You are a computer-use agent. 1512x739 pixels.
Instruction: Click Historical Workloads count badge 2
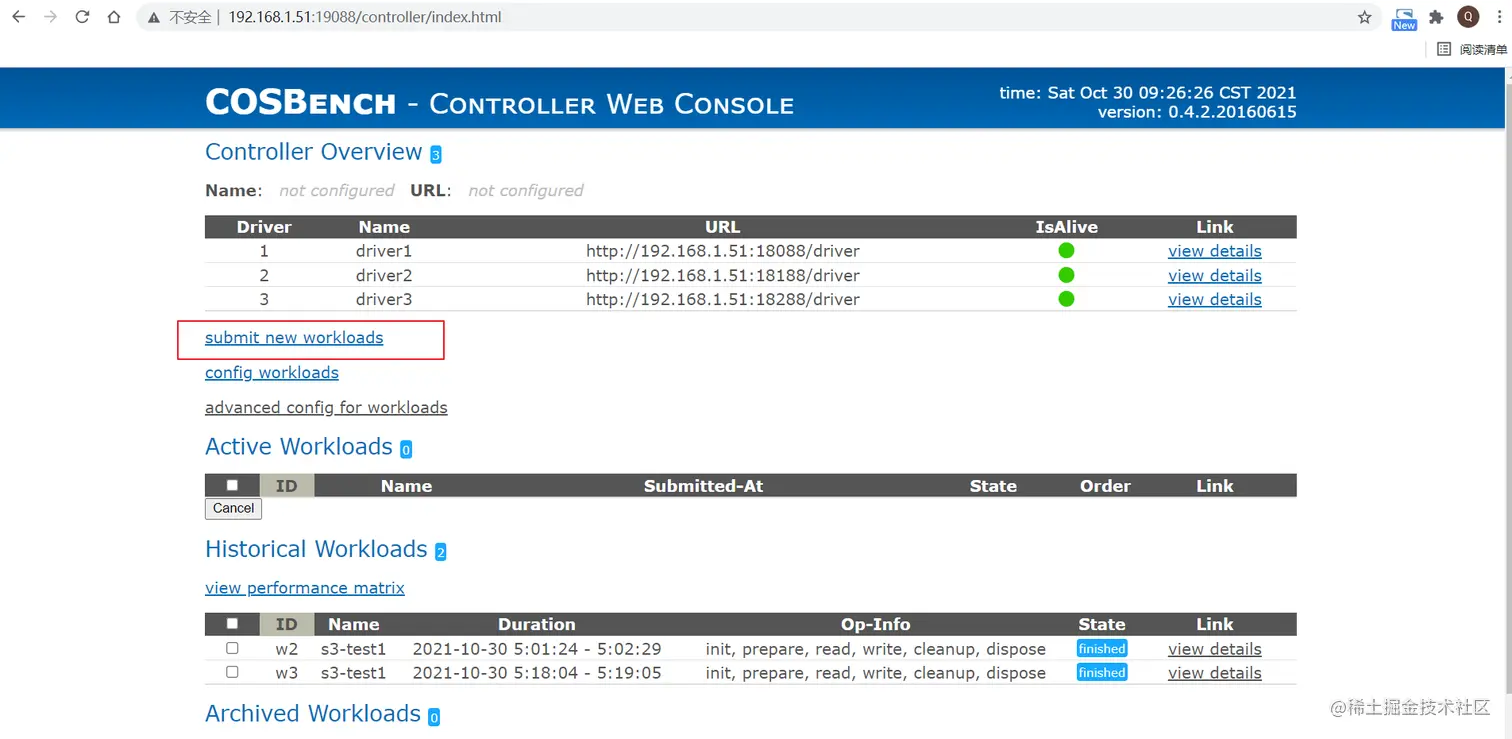click(440, 552)
